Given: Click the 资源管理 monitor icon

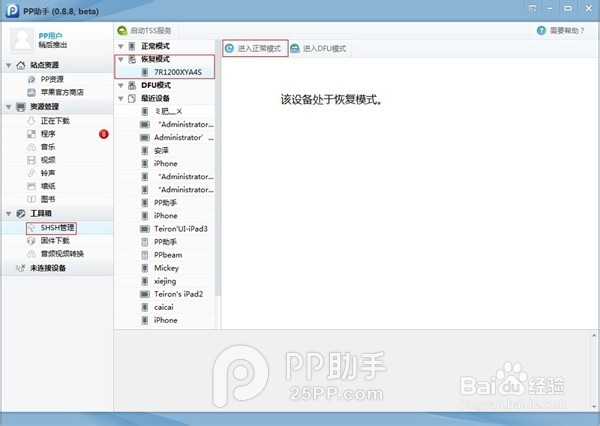Looking at the screenshot, I should 21,107.
